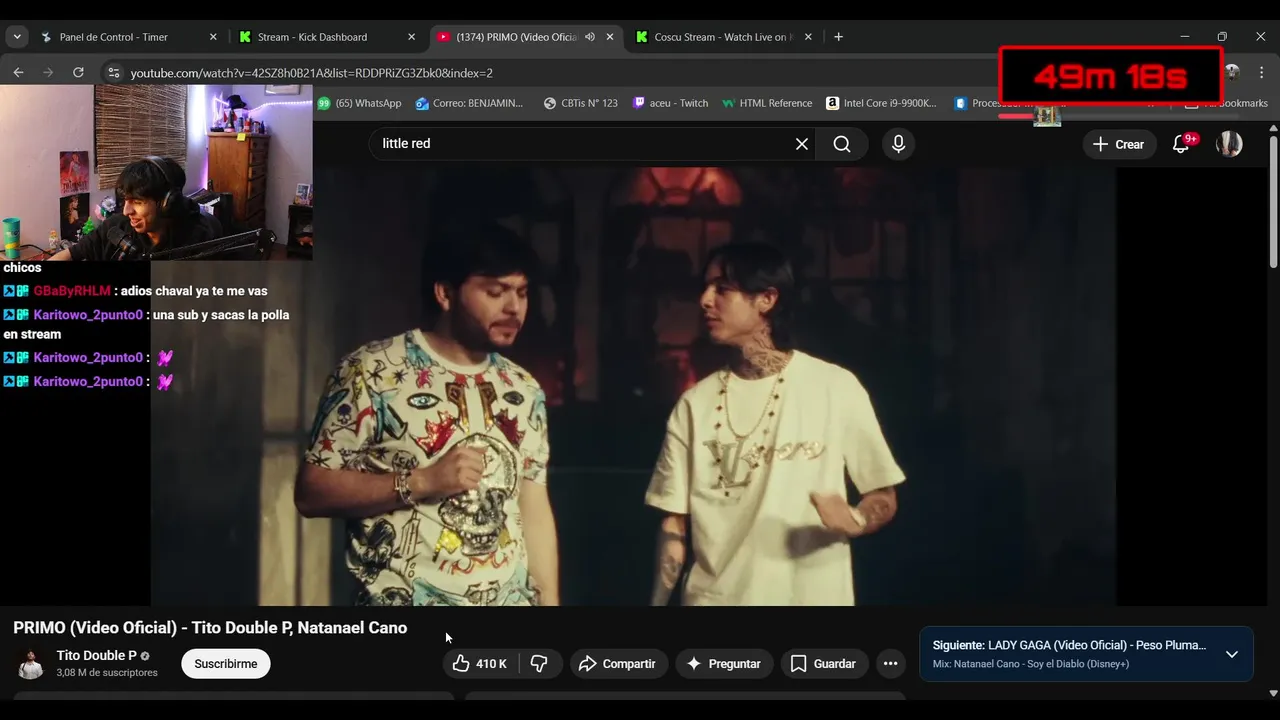Expand the Siguiente playlist panel chevron
This screenshot has width=1280, height=720.
click(x=1232, y=654)
